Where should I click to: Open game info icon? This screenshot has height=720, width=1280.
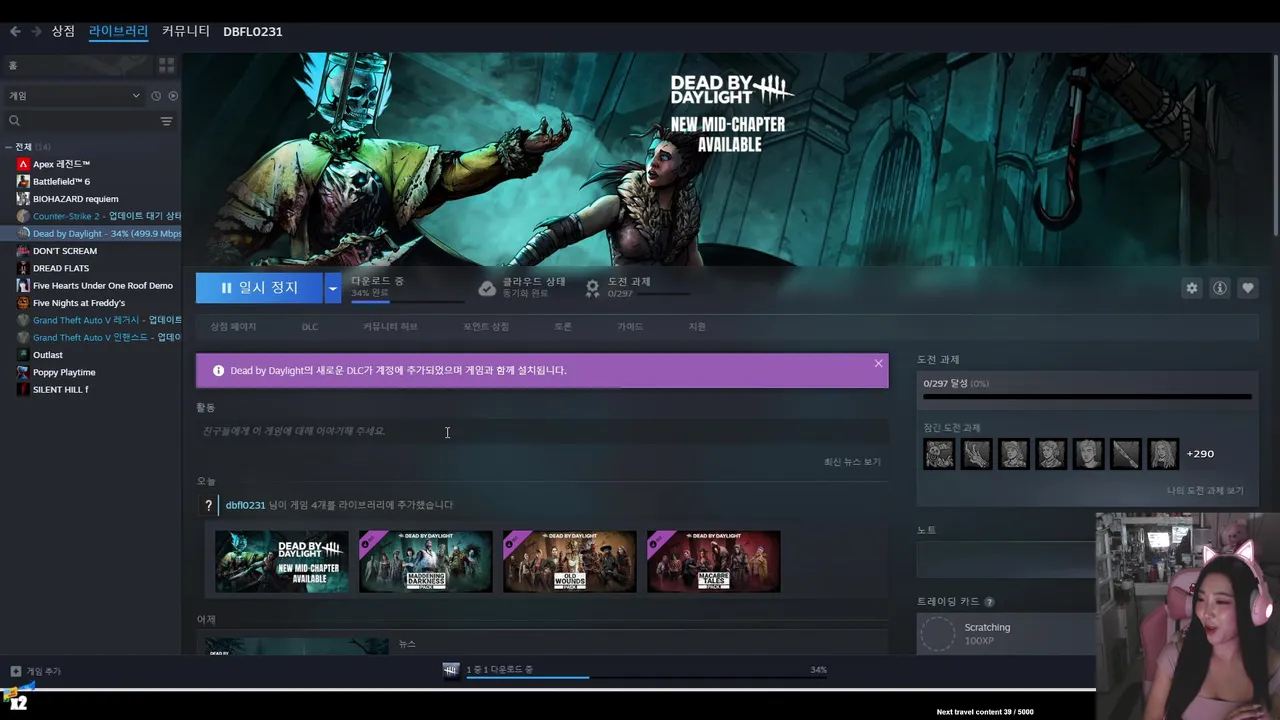coord(1219,288)
